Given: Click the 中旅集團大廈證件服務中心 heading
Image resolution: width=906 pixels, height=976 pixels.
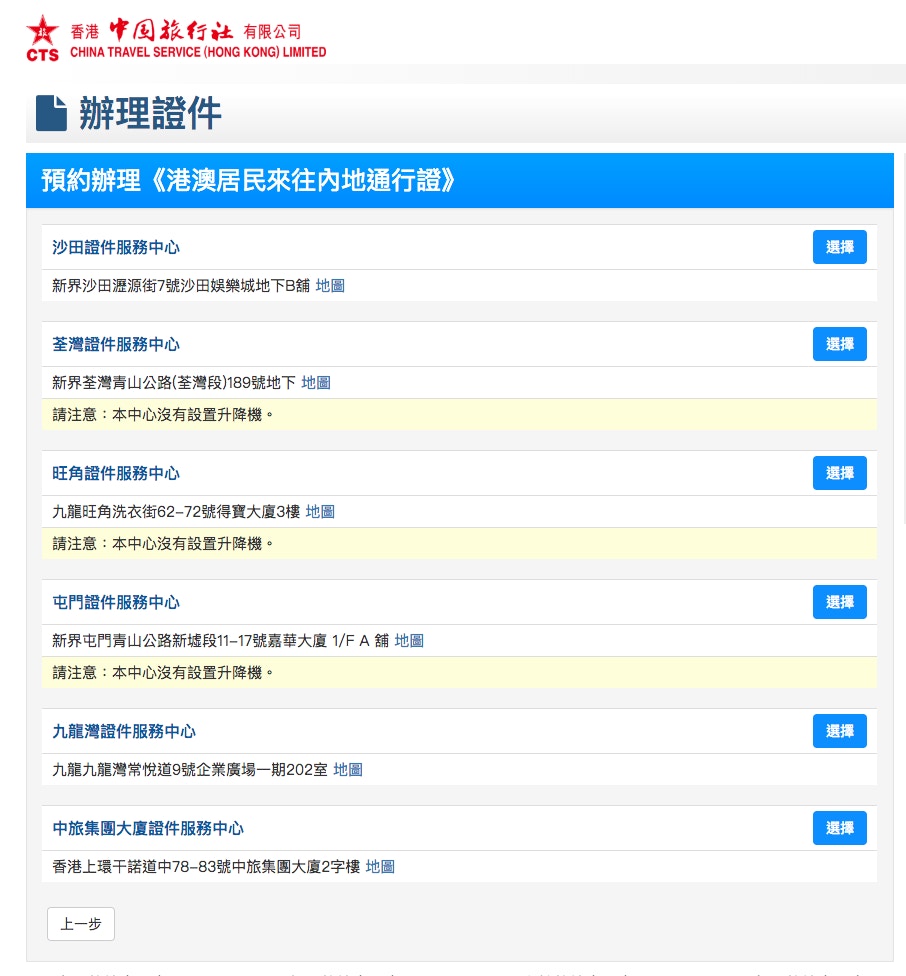Looking at the screenshot, I should click(x=148, y=829).
